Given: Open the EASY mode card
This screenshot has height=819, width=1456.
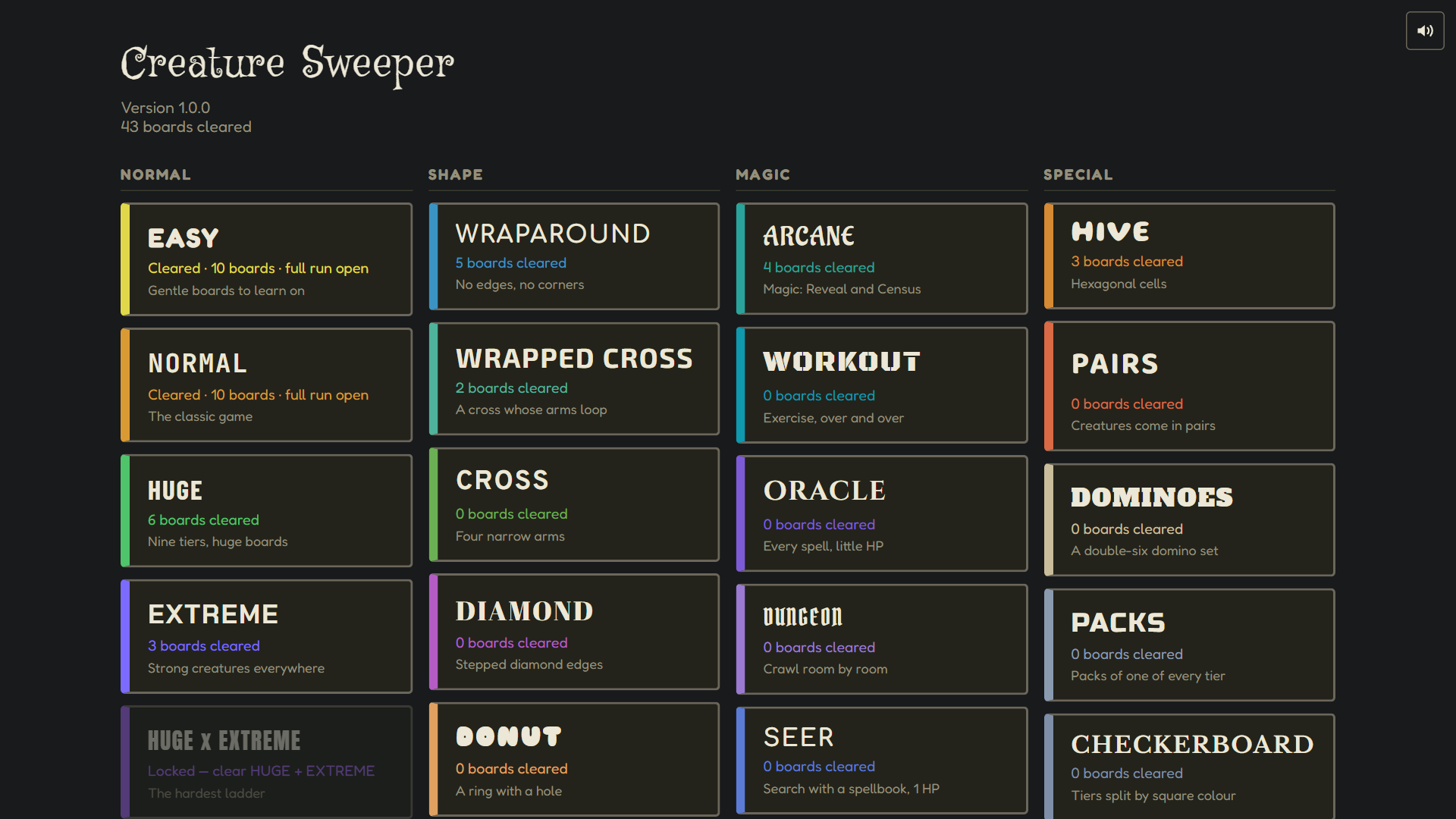Looking at the screenshot, I should (266, 259).
